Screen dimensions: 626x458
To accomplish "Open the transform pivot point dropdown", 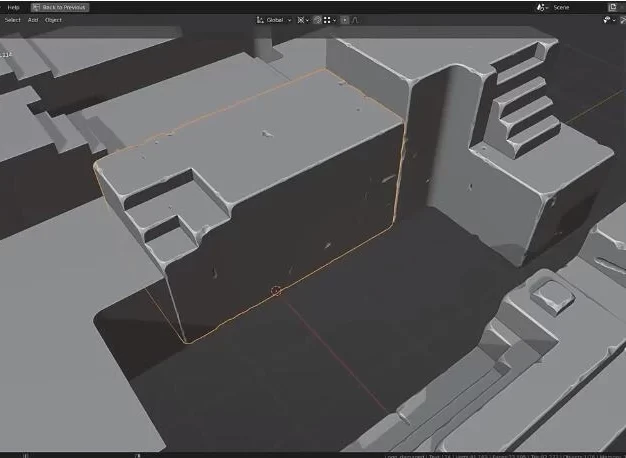I will coord(303,20).
